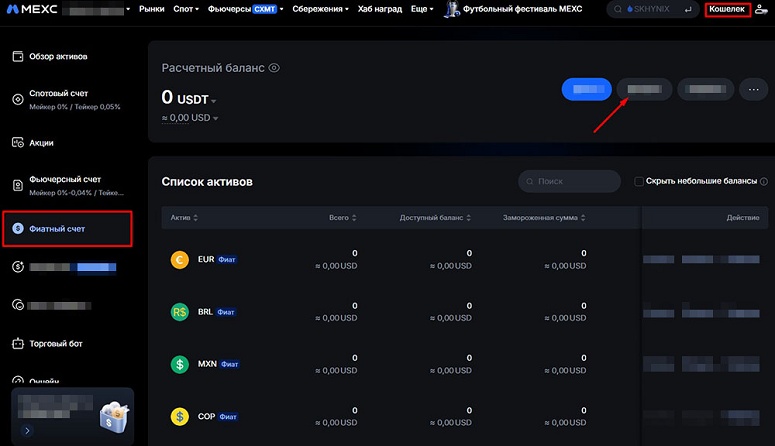
Task: Open the three-dots more options button
Action: (x=754, y=89)
